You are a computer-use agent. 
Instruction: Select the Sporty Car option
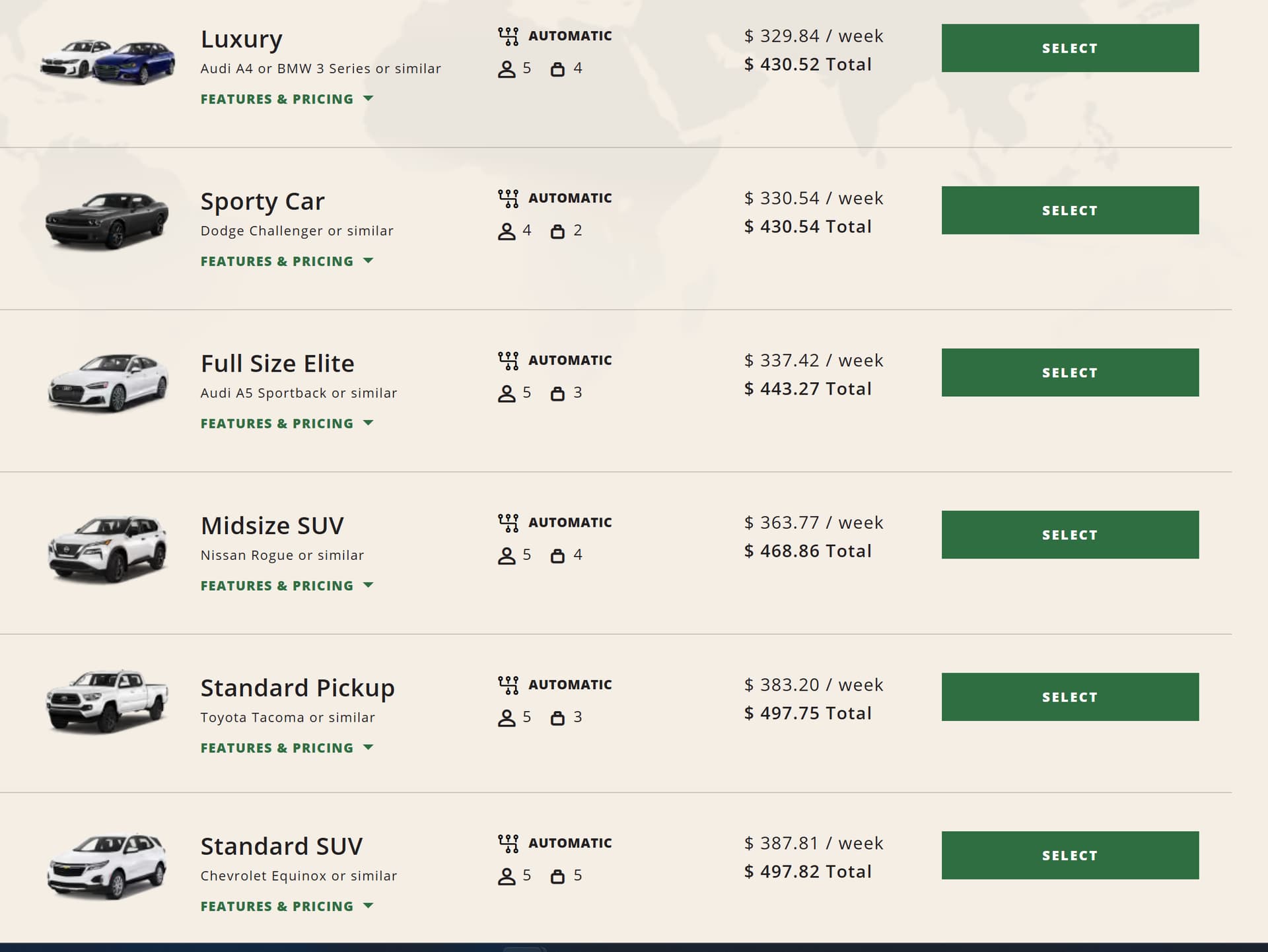tap(1069, 211)
